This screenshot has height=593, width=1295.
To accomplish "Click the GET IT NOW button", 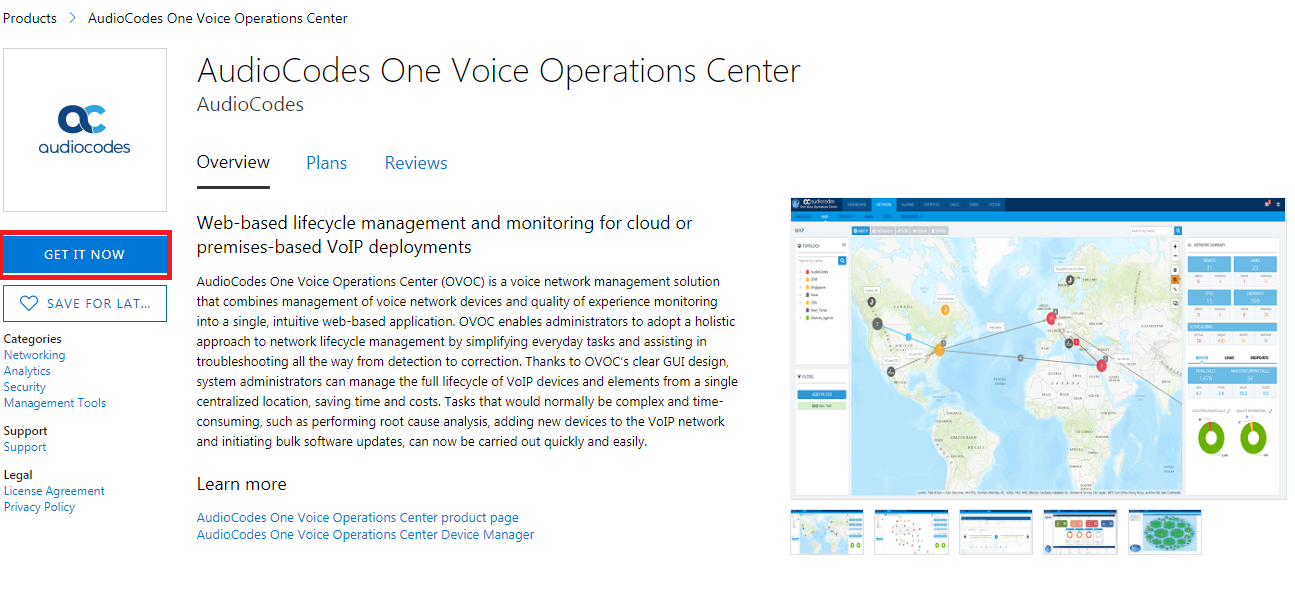I will [85, 255].
